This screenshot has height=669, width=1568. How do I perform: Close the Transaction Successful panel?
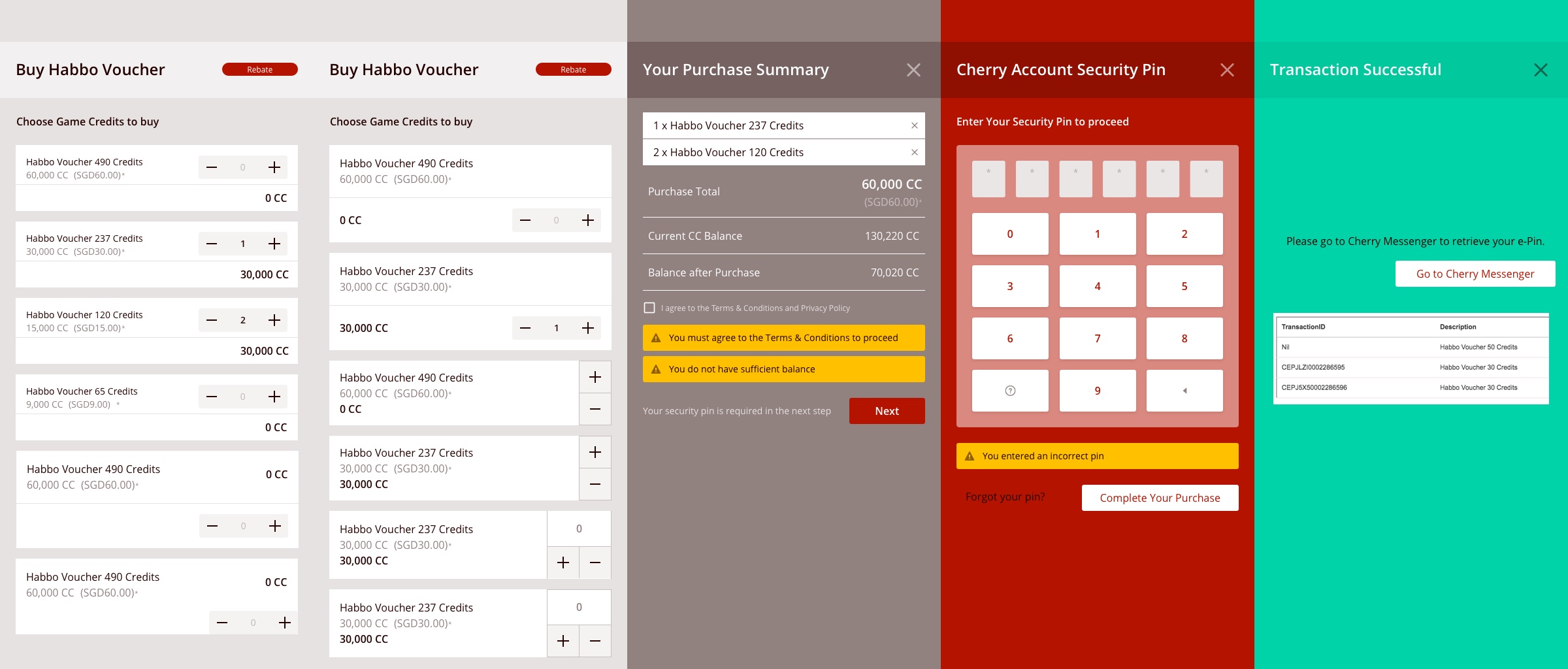pos(1541,70)
